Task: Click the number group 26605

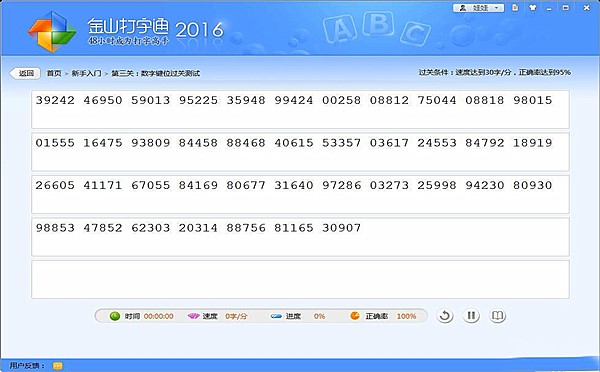Action: (x=55, y=185)
